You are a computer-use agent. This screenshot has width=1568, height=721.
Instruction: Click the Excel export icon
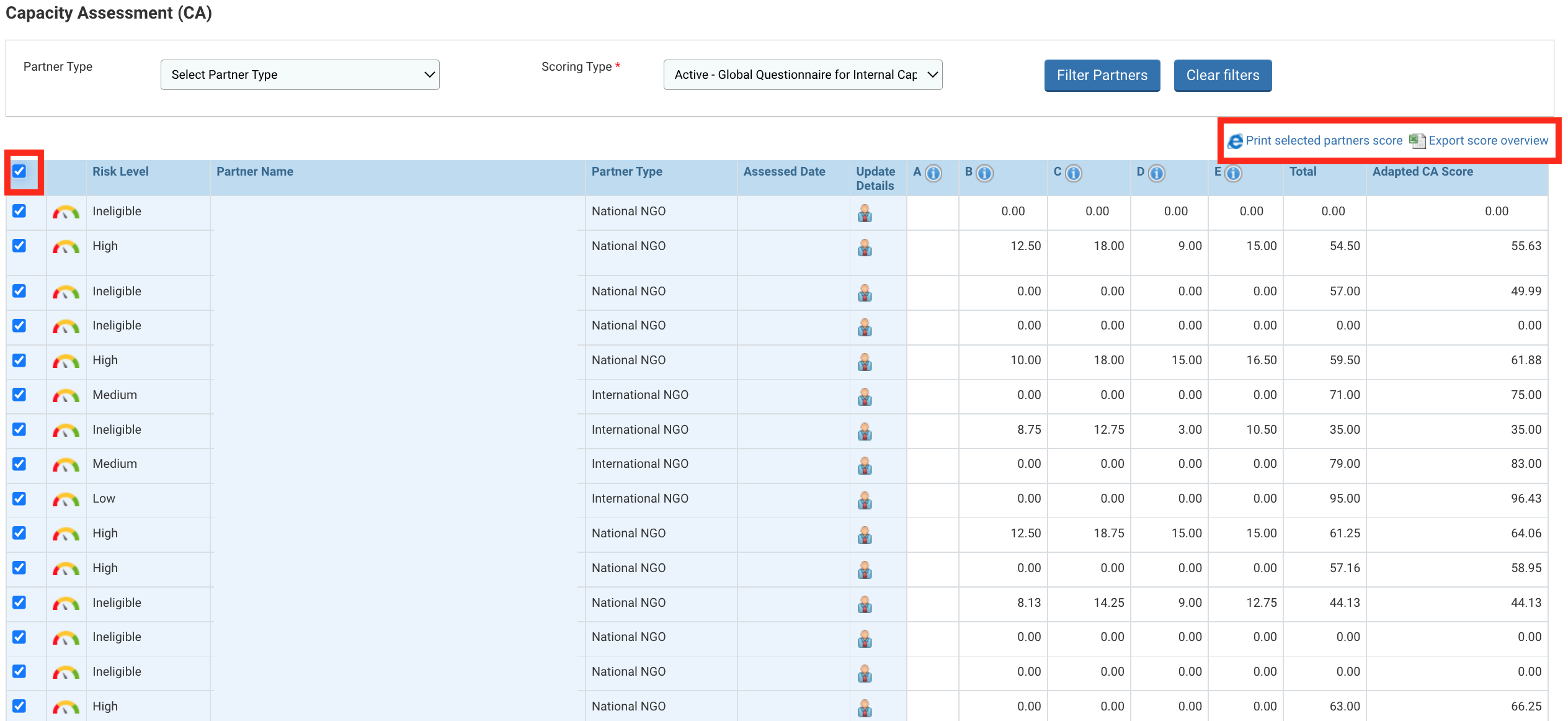click(x=1417, y=141)
